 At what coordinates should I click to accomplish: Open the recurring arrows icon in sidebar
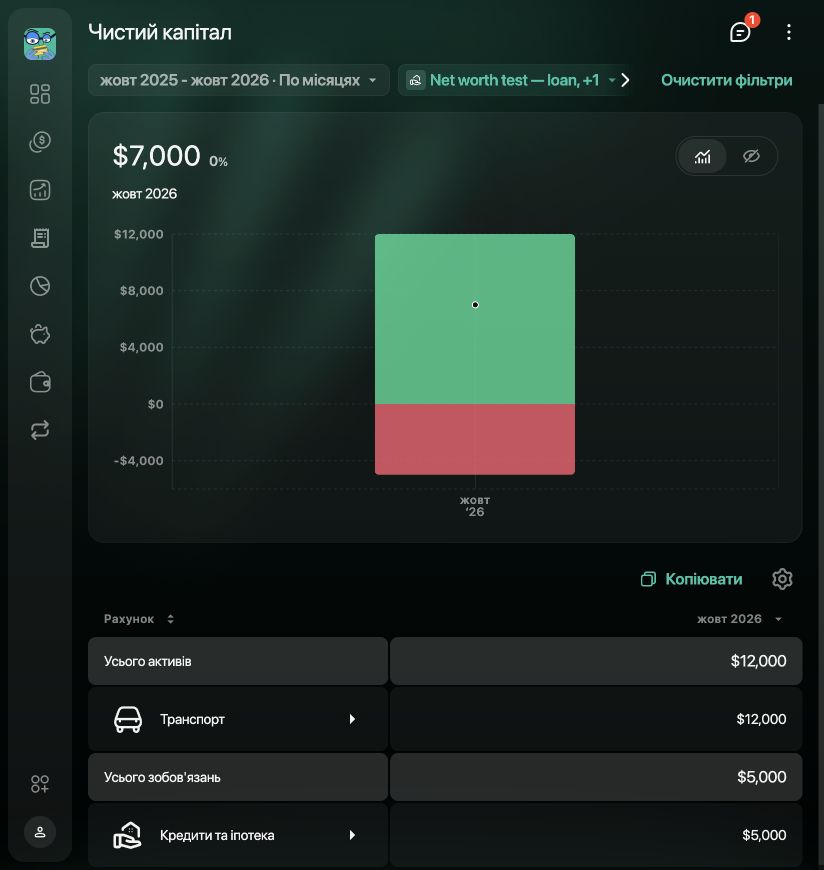point(40,430)
